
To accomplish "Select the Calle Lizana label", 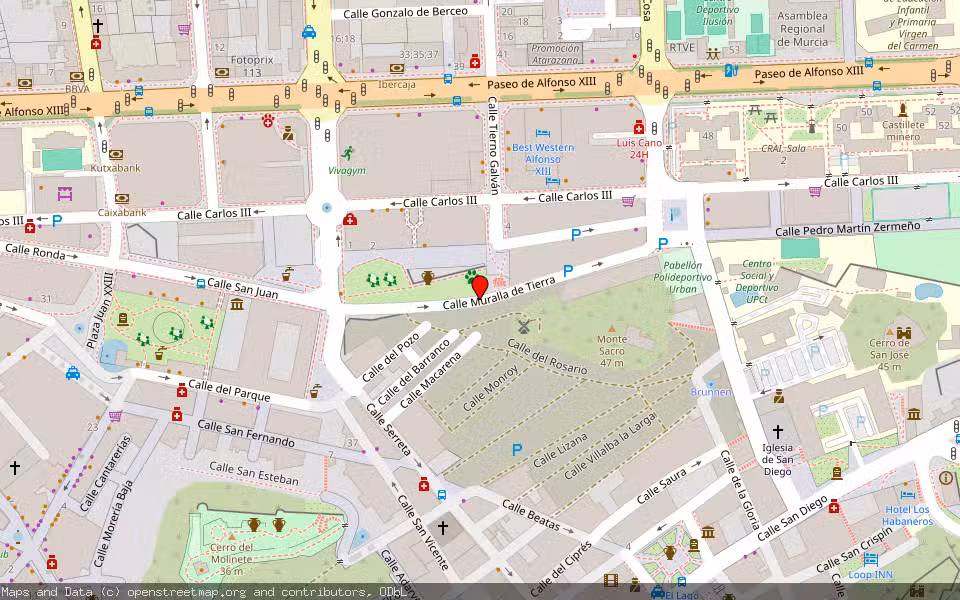I will (560, 451).
